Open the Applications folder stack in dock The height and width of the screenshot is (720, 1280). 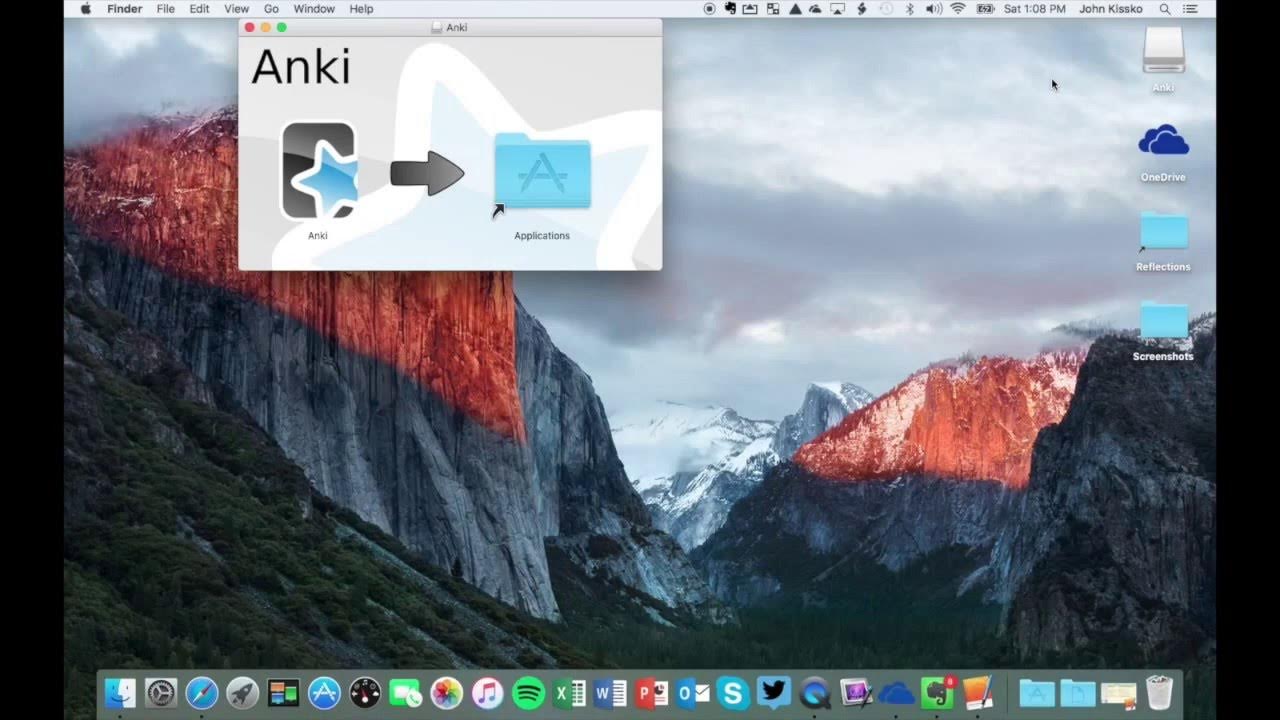pos(1037,692)
